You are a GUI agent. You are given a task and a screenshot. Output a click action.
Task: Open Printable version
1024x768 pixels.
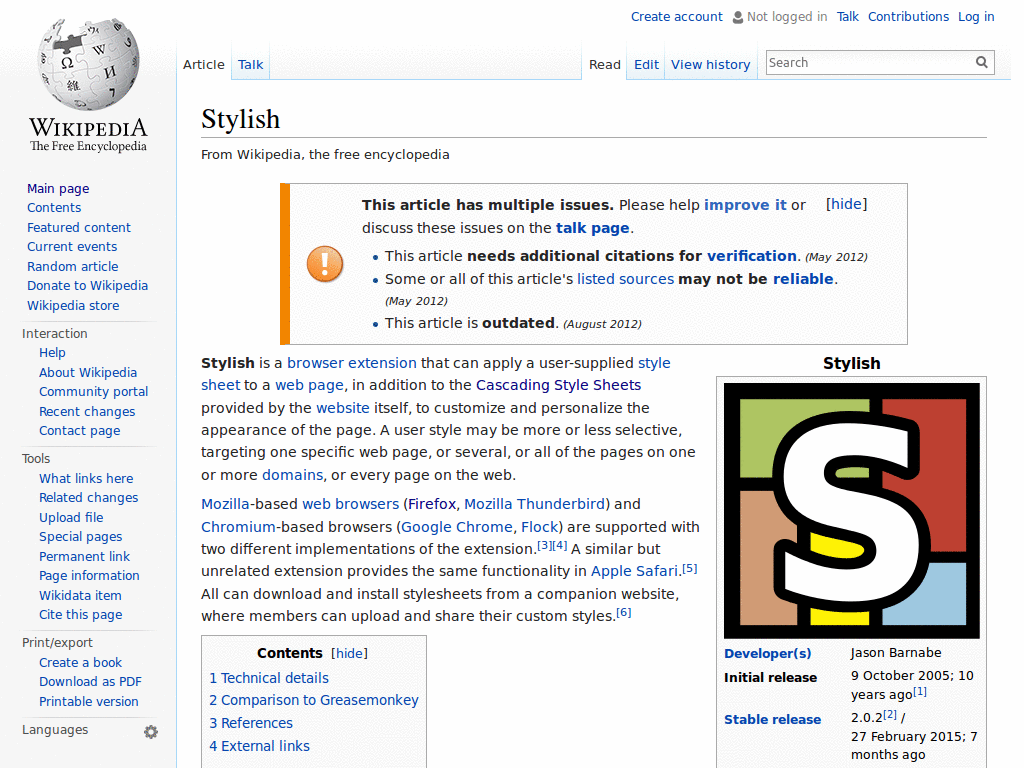[89, 701]
